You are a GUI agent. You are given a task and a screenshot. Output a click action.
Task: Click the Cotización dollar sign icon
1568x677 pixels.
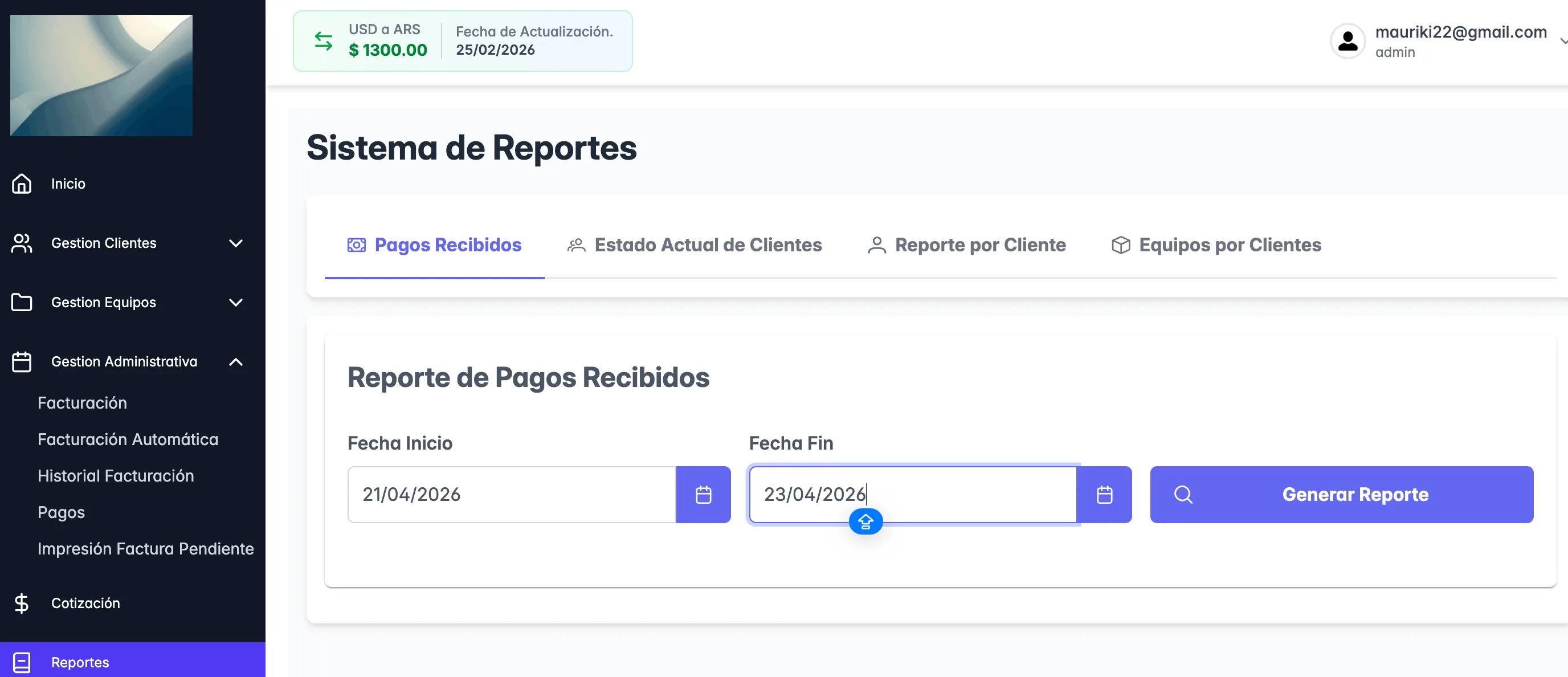click(22, 603)
